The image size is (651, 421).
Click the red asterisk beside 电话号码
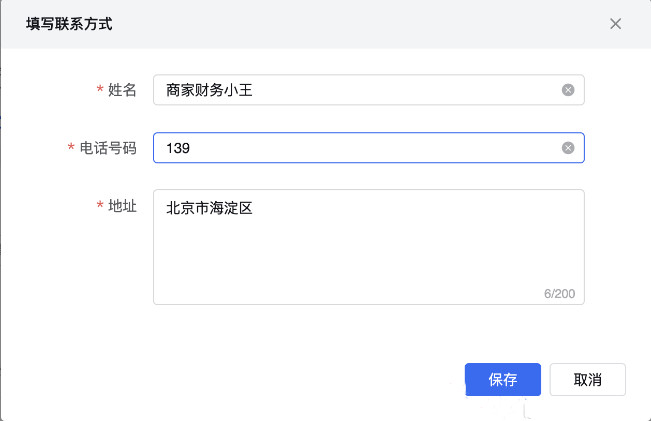coord(71,149)
